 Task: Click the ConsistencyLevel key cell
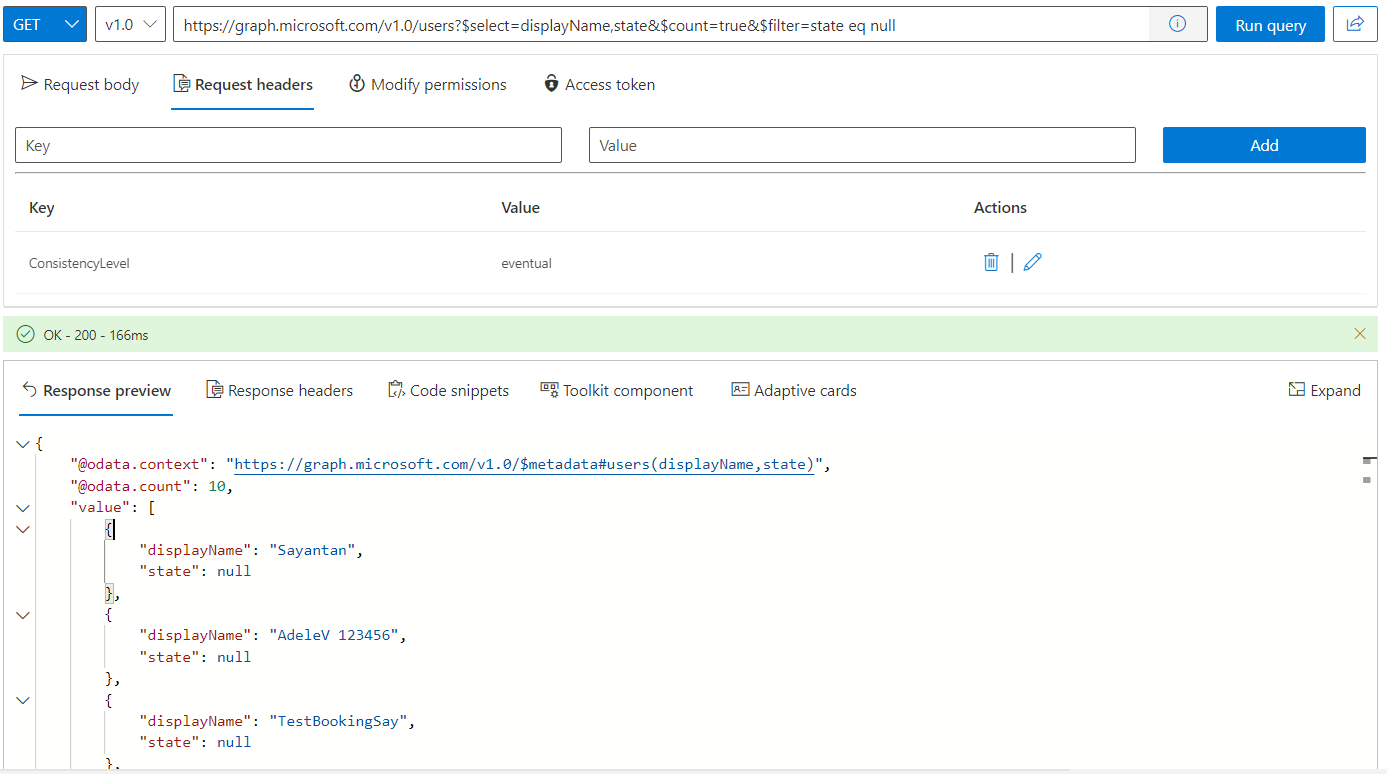(79, 264)
